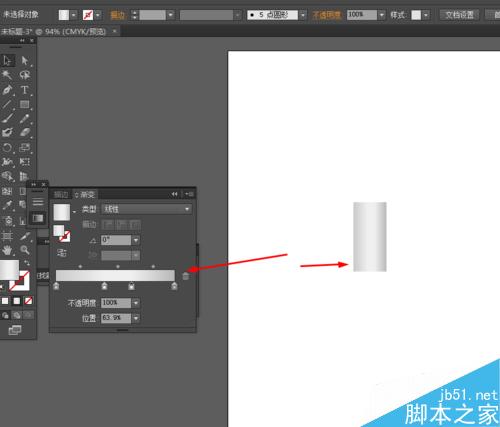This screenshot has height=427, width=500.
Task: Open Gradient panel icon in collapsed dock
Action: (38, 218)
